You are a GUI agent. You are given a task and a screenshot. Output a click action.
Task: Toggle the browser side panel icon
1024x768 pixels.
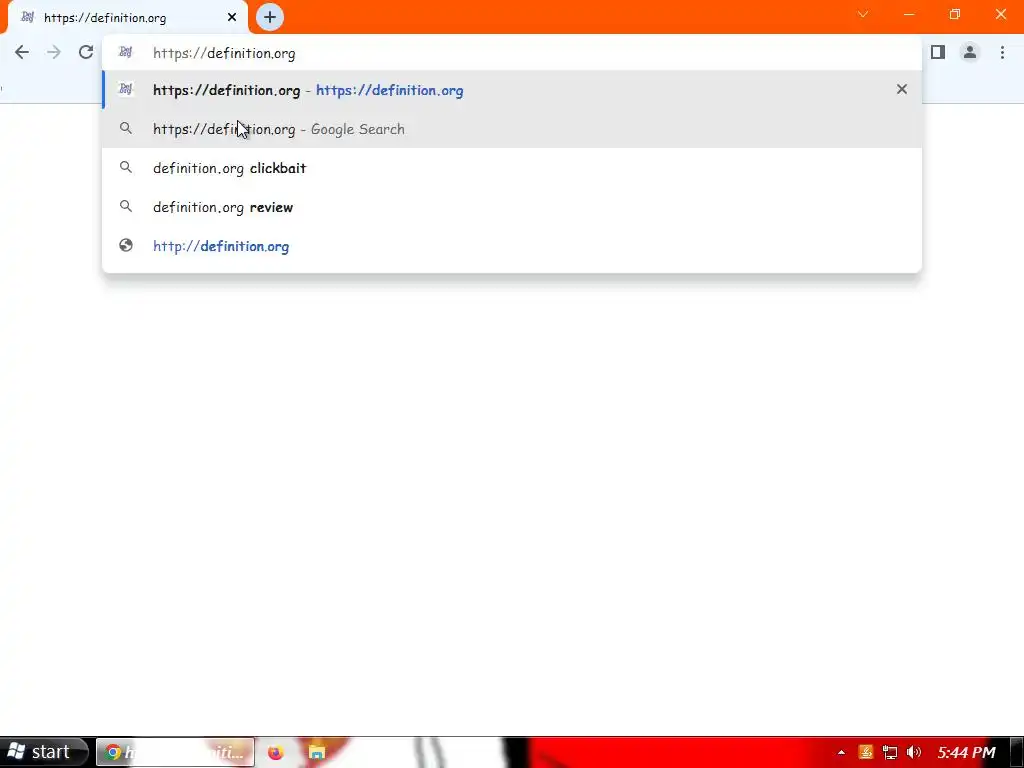coord(938,52)
